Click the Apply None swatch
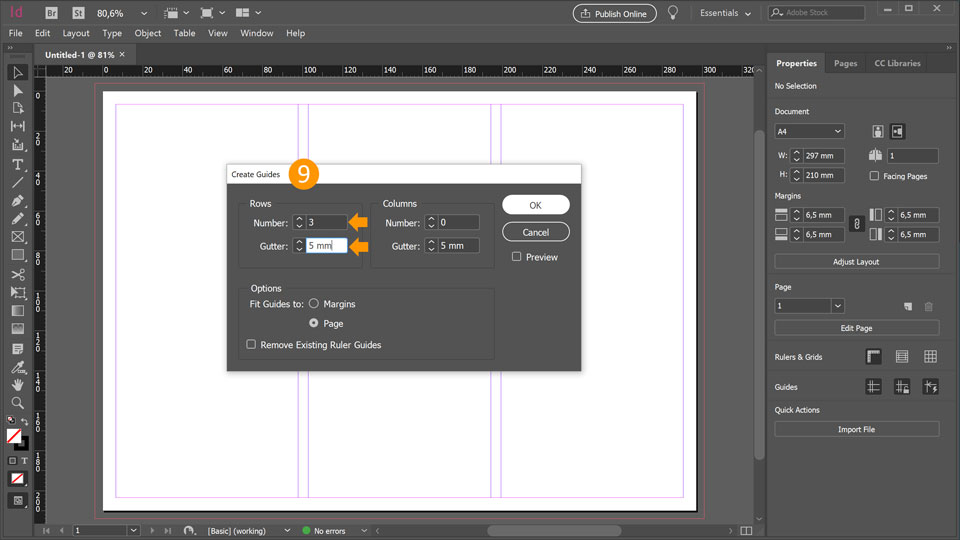 (x=18, y=479)
